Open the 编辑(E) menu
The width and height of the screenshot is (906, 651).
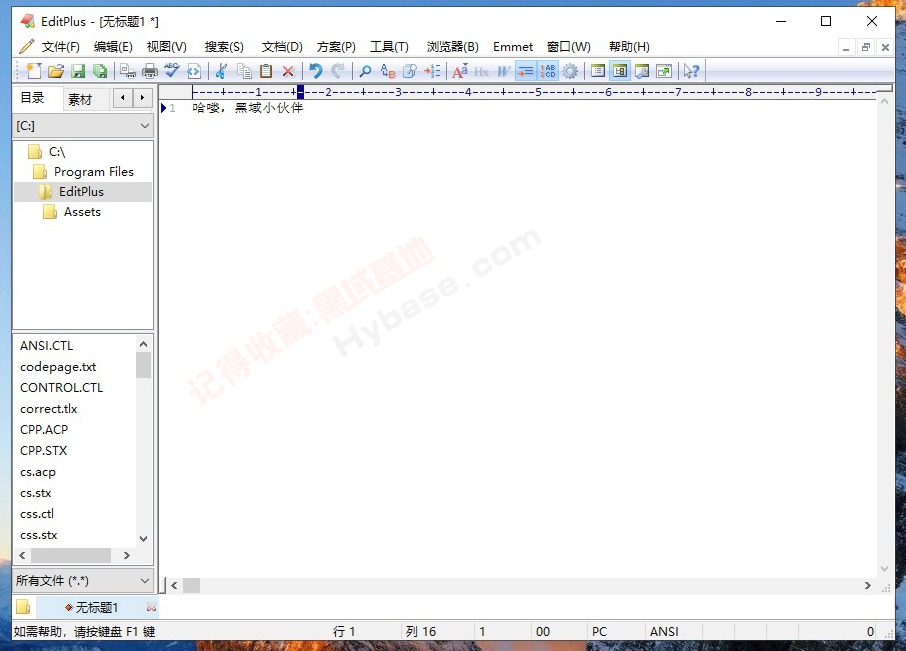pyautogui.click(x=113, y=47)
